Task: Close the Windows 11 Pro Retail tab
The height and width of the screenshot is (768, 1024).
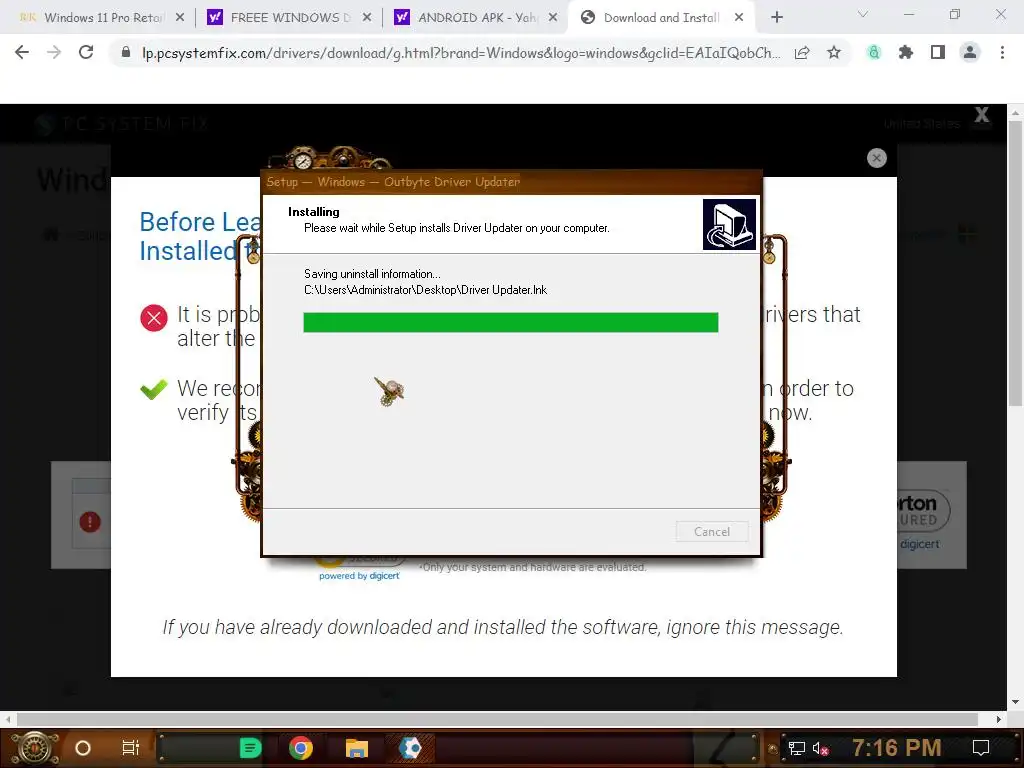Action: tap(180, 18)
